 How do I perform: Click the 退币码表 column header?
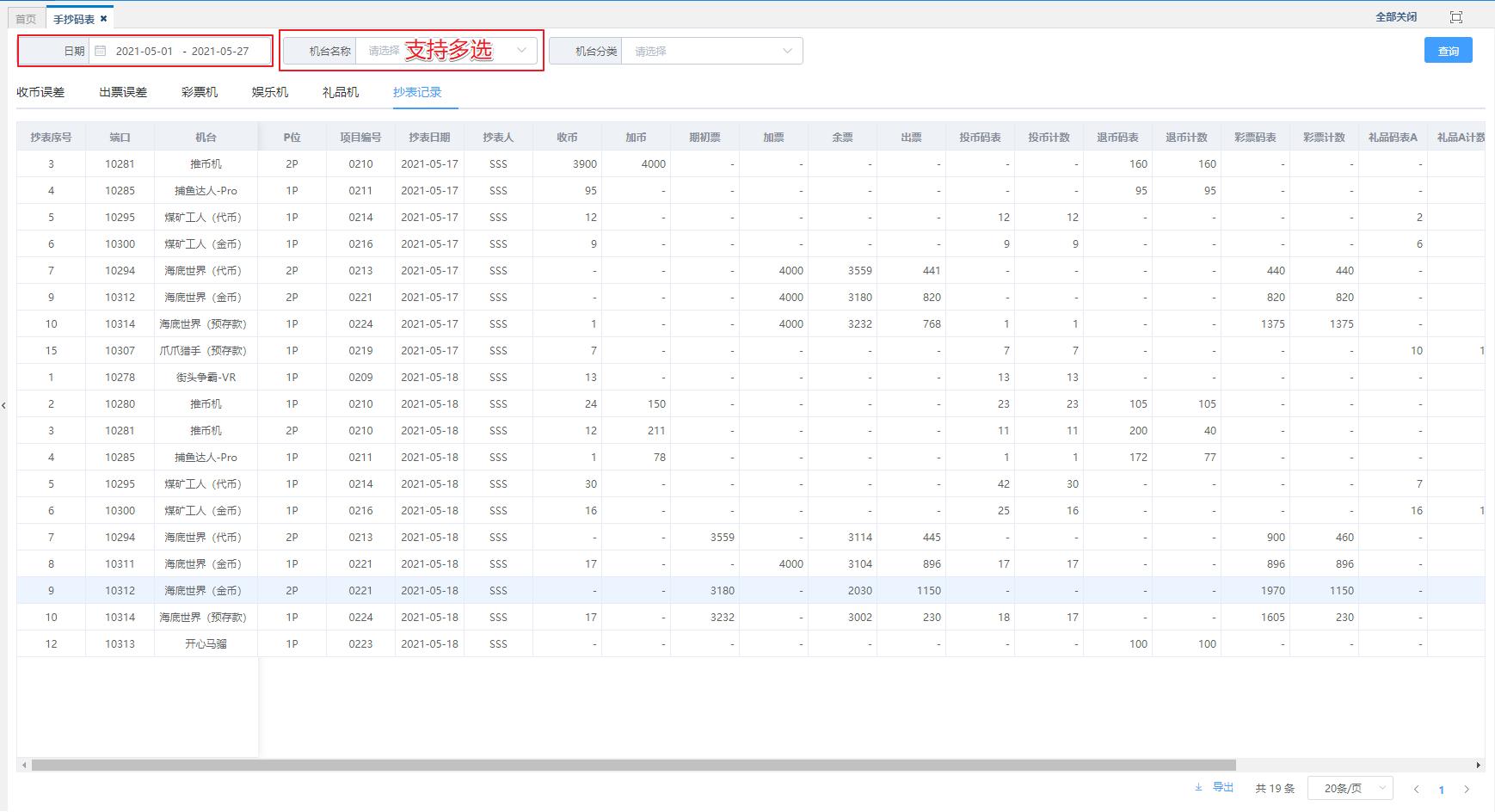pos(1117,137)
